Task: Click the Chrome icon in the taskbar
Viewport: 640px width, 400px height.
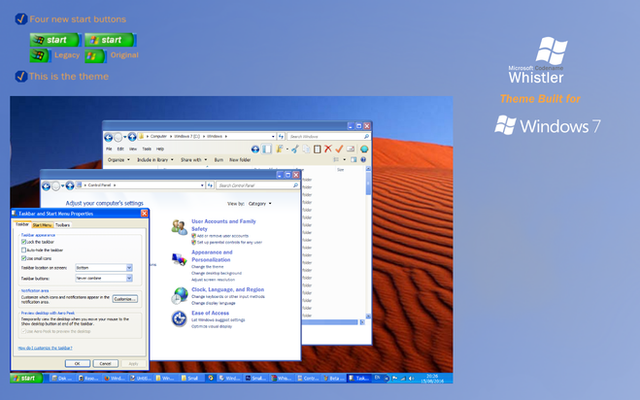Action: click(x=211, y=378)
